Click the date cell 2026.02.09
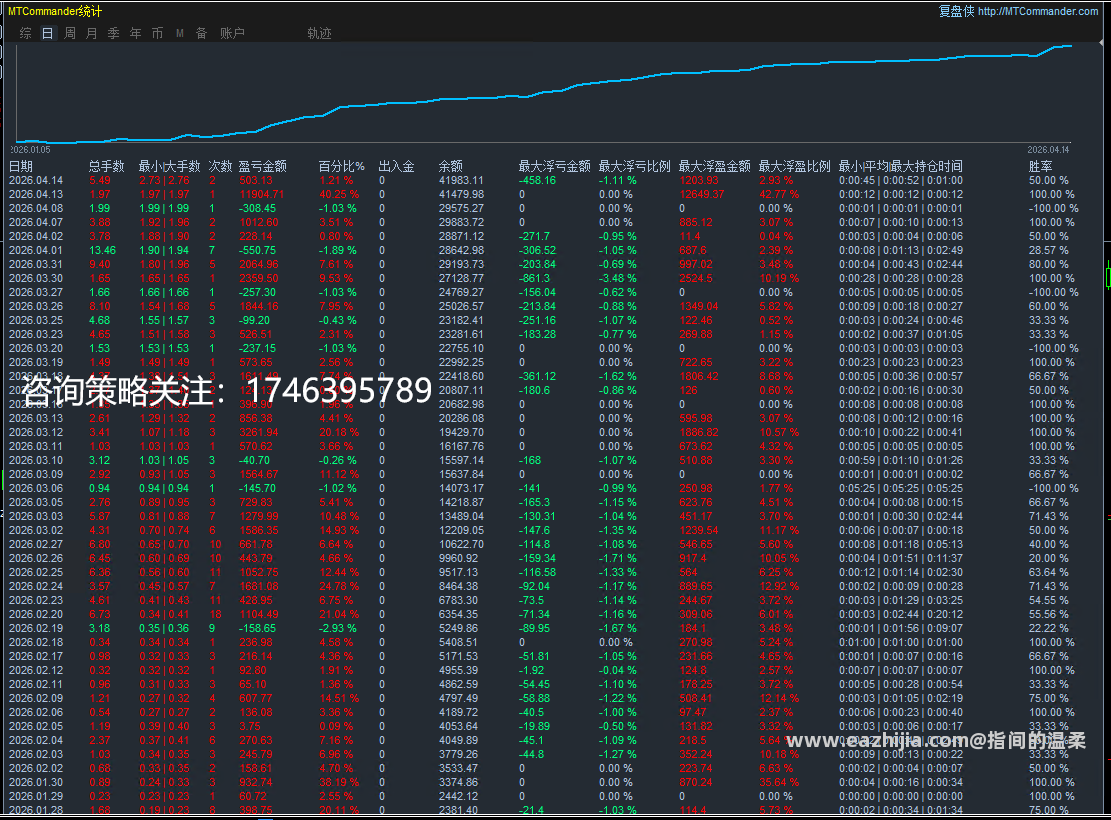The image size is (1111, 820). [x=36, y=698]
